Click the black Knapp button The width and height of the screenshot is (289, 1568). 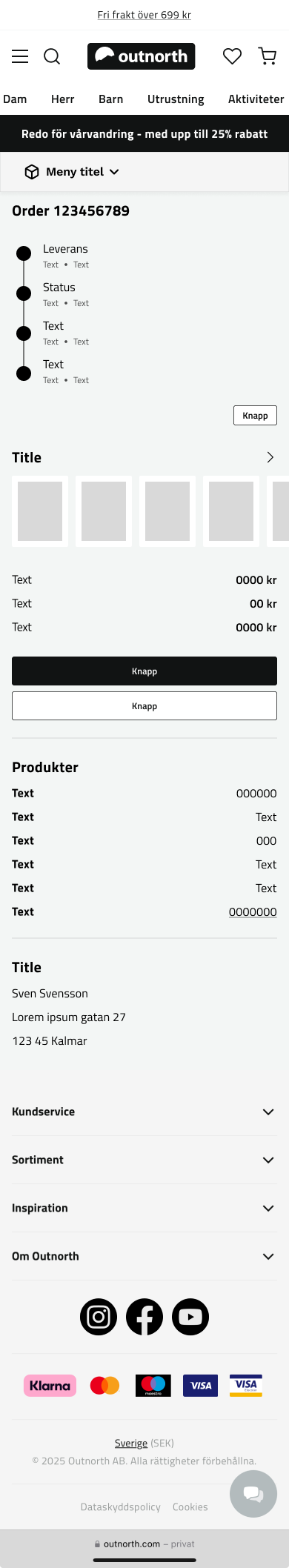144,671
